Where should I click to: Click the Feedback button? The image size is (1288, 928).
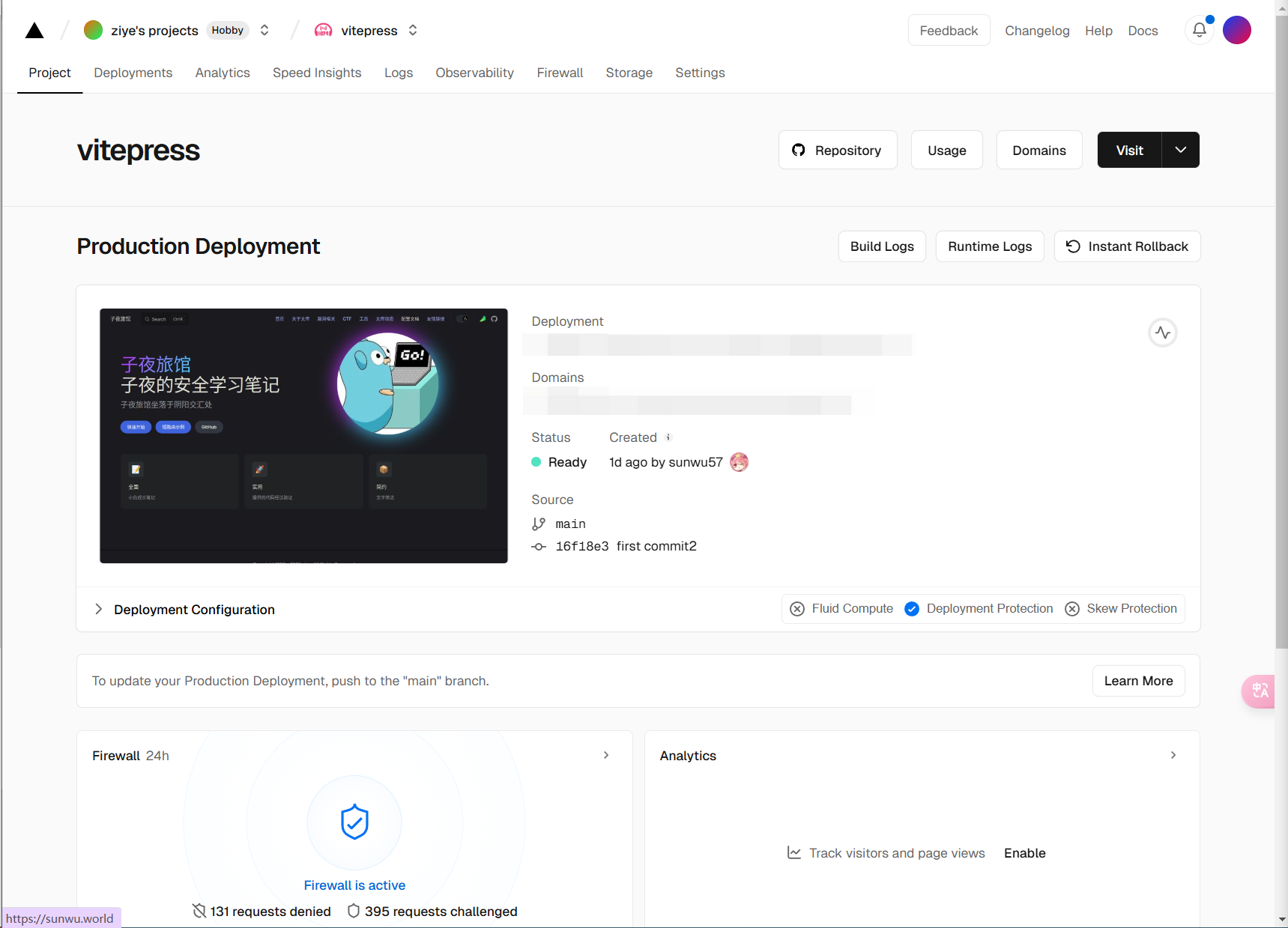(x=949, y=30)
